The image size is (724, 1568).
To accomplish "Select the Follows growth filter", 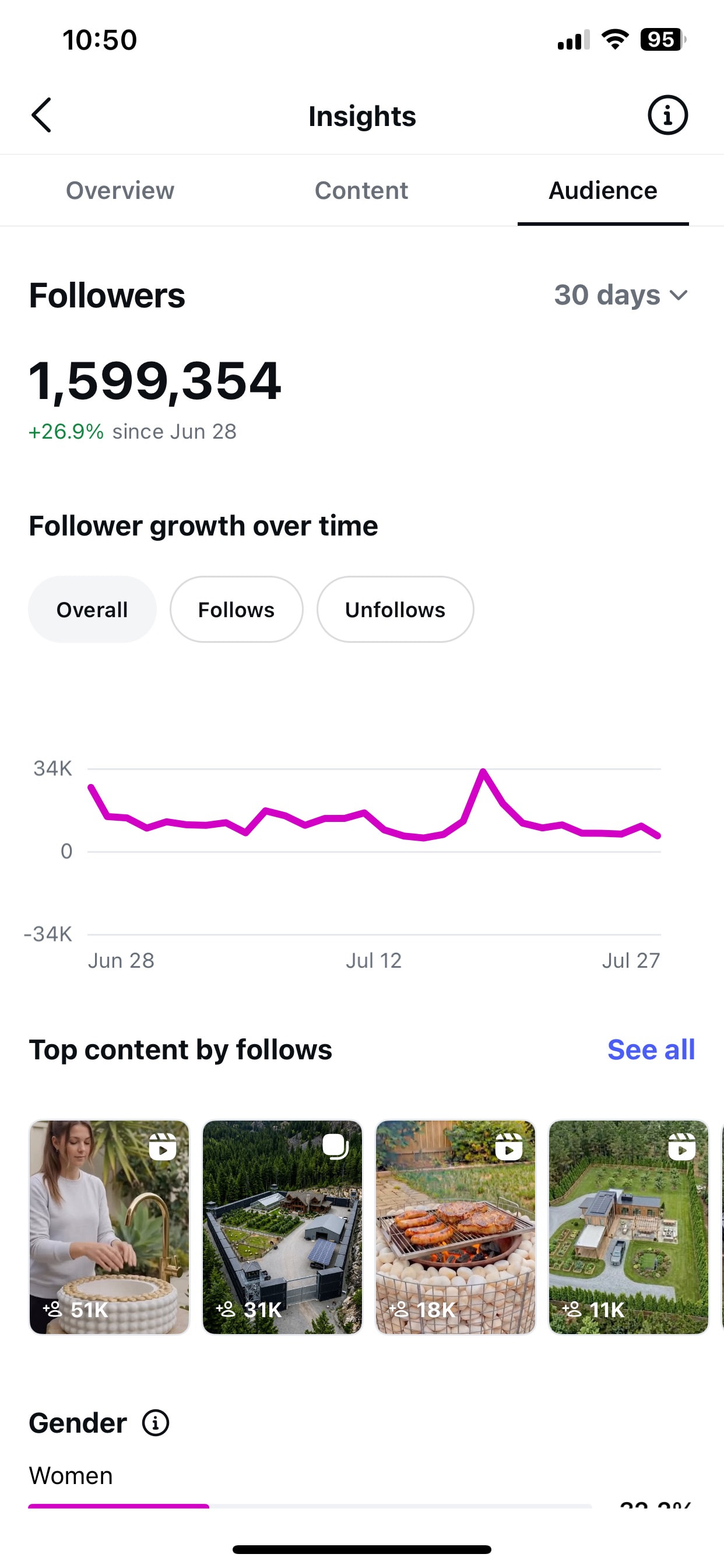I will coord(236,610).
